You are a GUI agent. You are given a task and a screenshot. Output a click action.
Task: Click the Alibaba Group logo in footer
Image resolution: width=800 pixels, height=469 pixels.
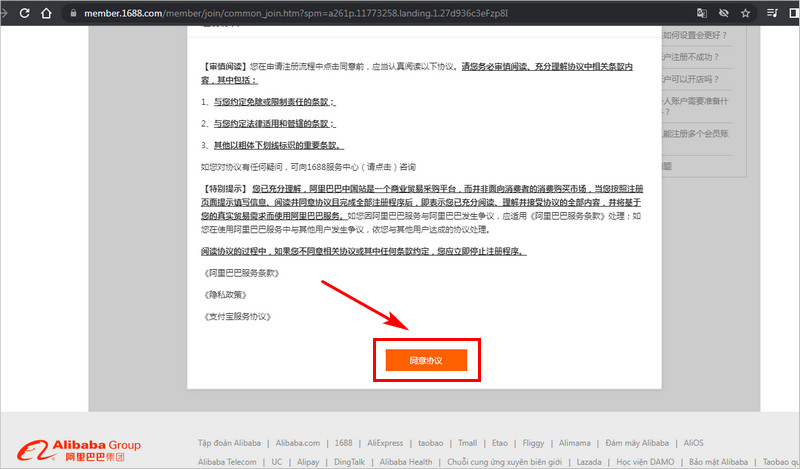[77, 449]
